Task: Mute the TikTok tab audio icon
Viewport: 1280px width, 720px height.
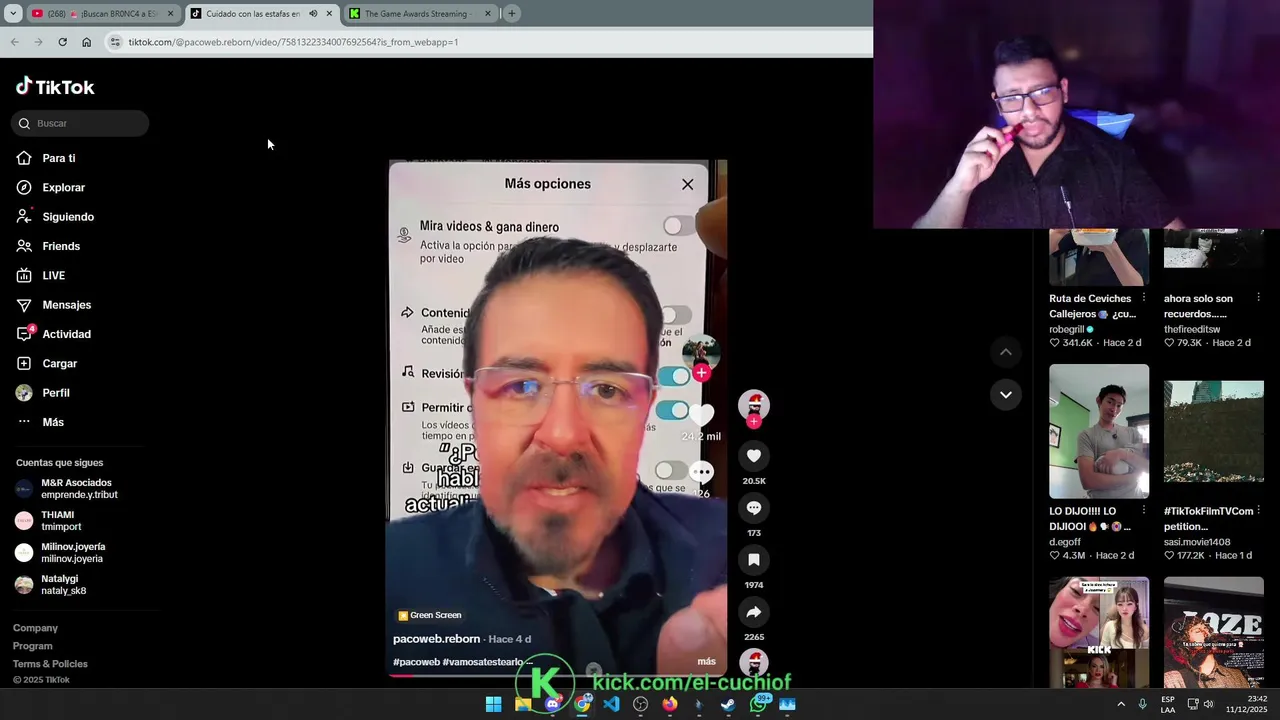Action: point(313,14)
